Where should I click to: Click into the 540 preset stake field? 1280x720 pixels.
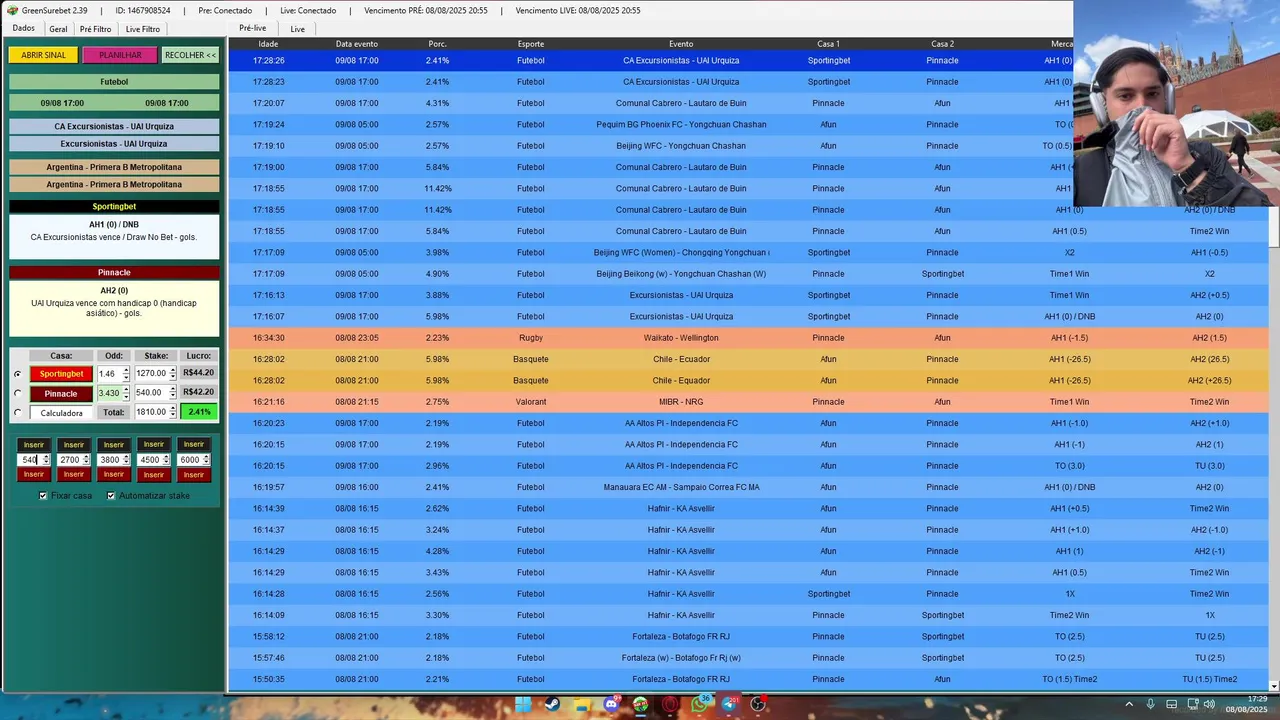[30, 460]
